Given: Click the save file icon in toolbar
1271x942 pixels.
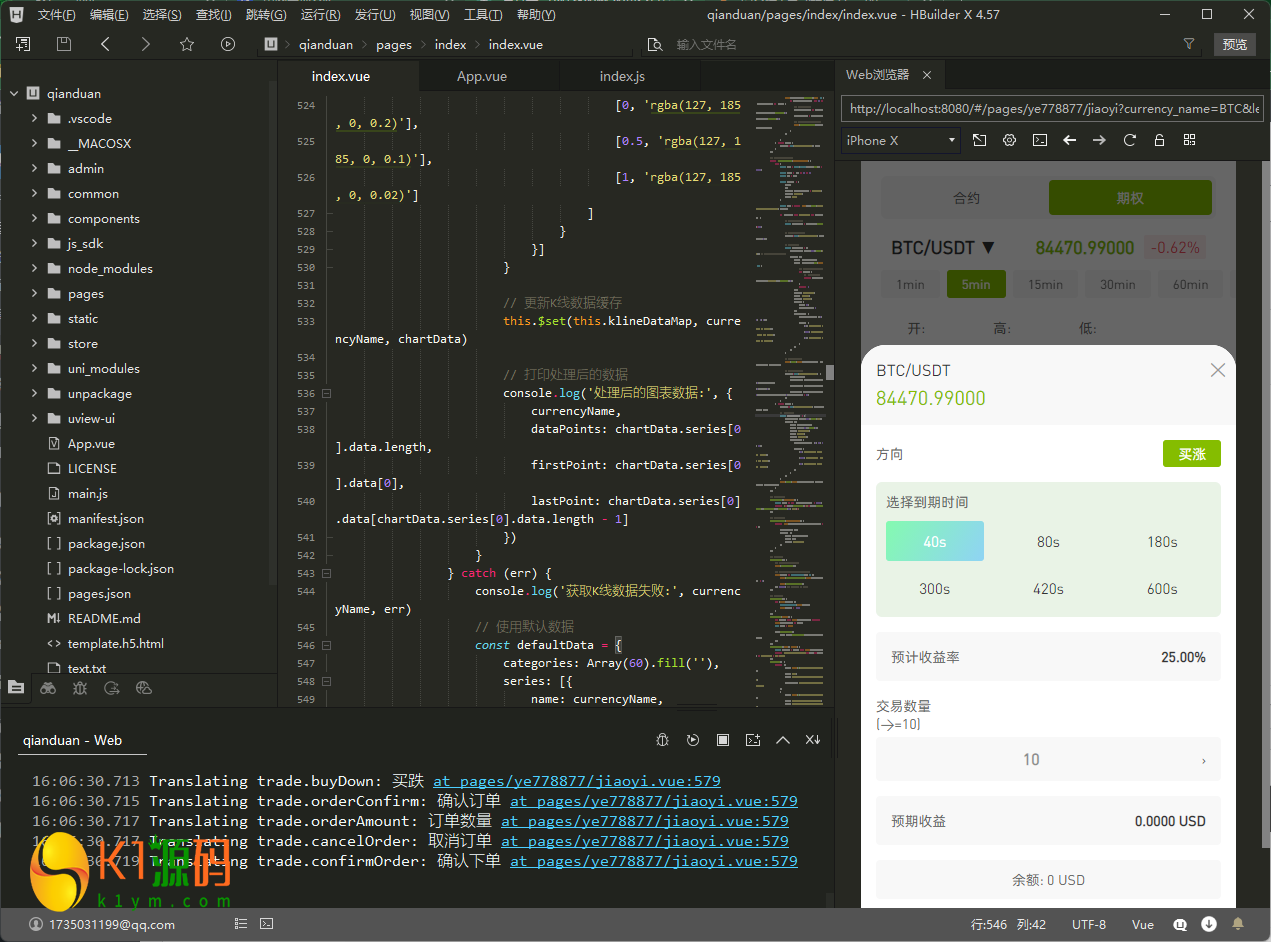Looking at the screenshot, I should [x=64, y=44].
